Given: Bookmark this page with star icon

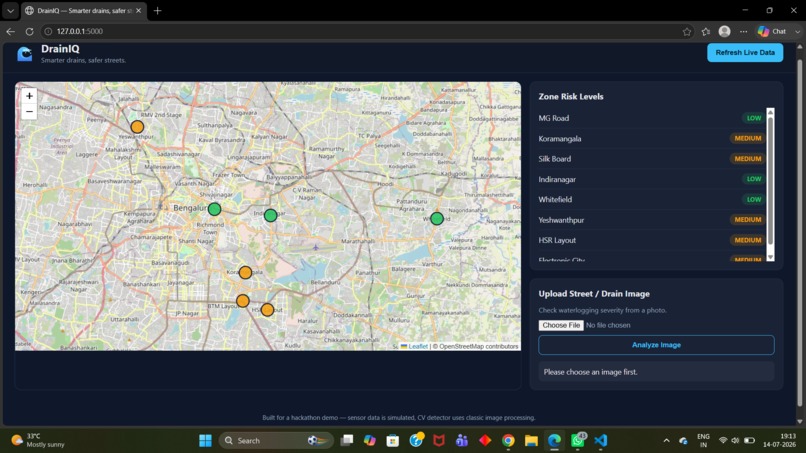Looking at the screenshot, I should click(687, 31).
